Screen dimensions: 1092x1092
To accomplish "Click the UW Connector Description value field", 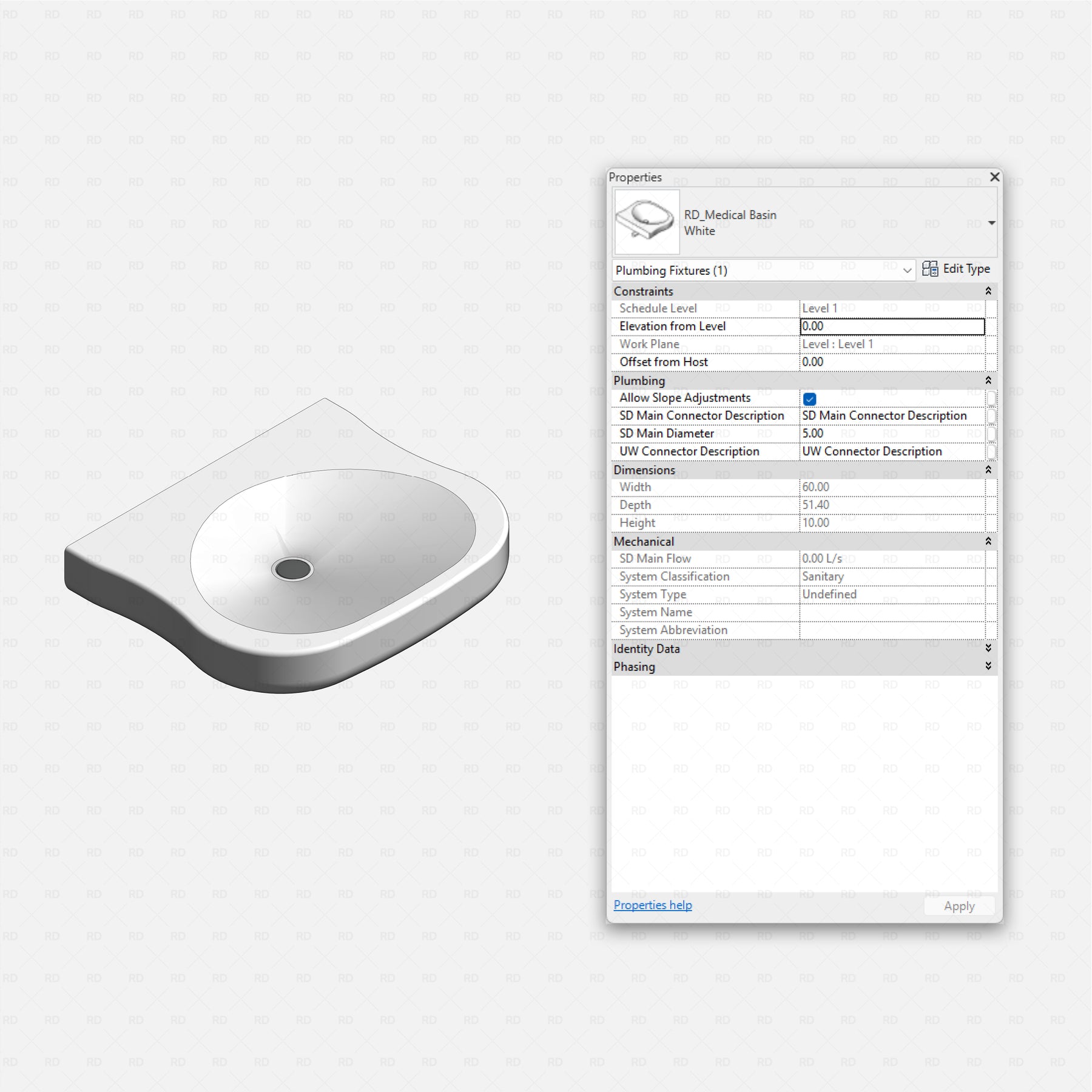I will point(891,451).
